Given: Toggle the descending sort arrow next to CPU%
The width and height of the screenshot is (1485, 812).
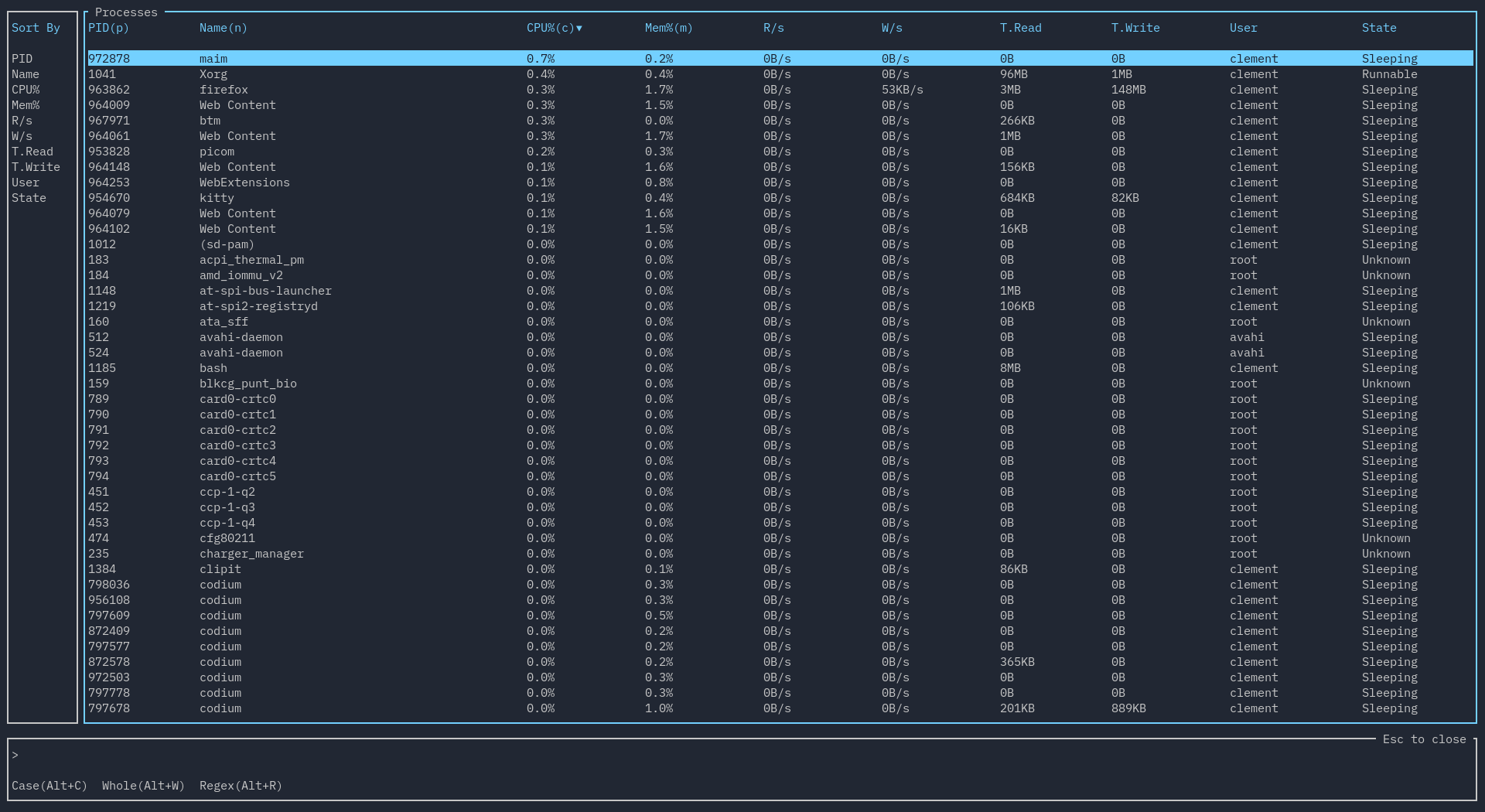Looking at the screenshot, I should (x=579, y=28).
